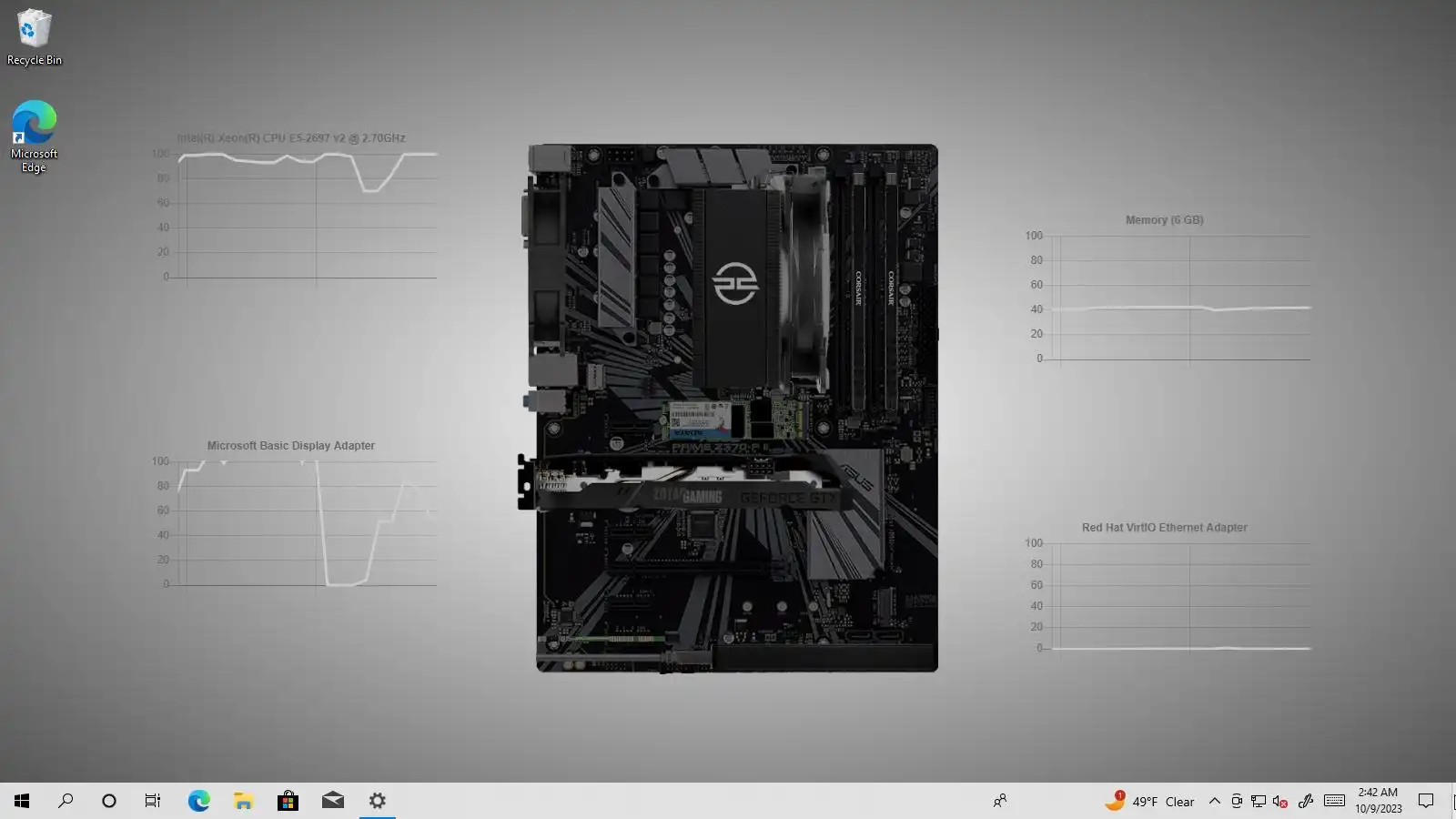Open Task View on the taskbar
This screenshot has height=819, width=1456.
click(153, 801)
